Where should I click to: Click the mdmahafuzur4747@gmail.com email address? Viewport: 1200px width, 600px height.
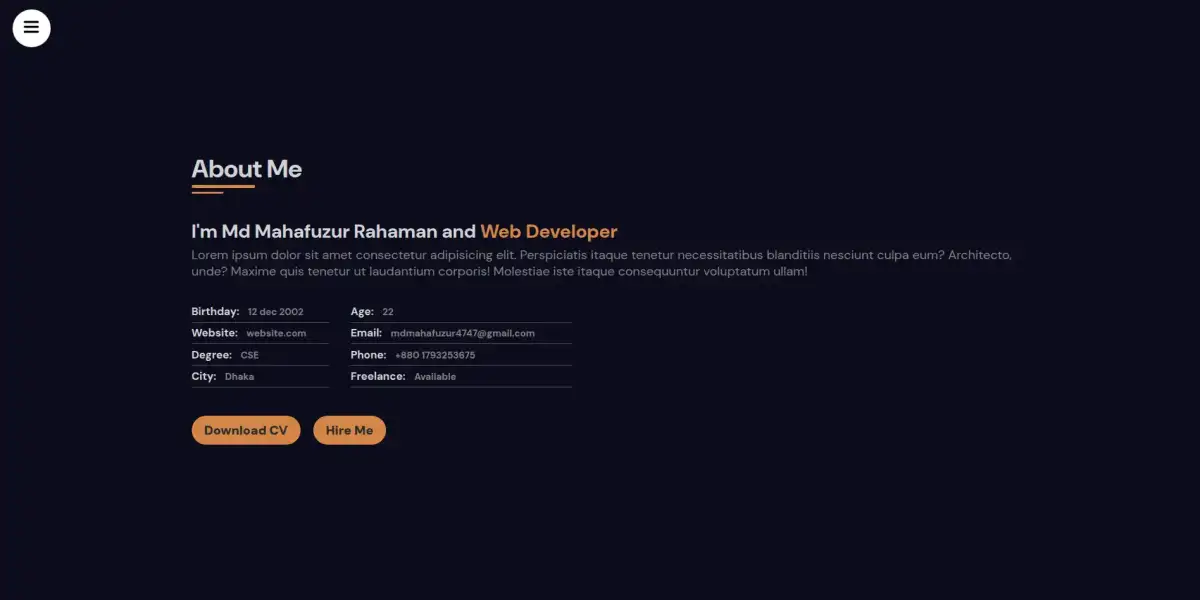tap(463, 333)
